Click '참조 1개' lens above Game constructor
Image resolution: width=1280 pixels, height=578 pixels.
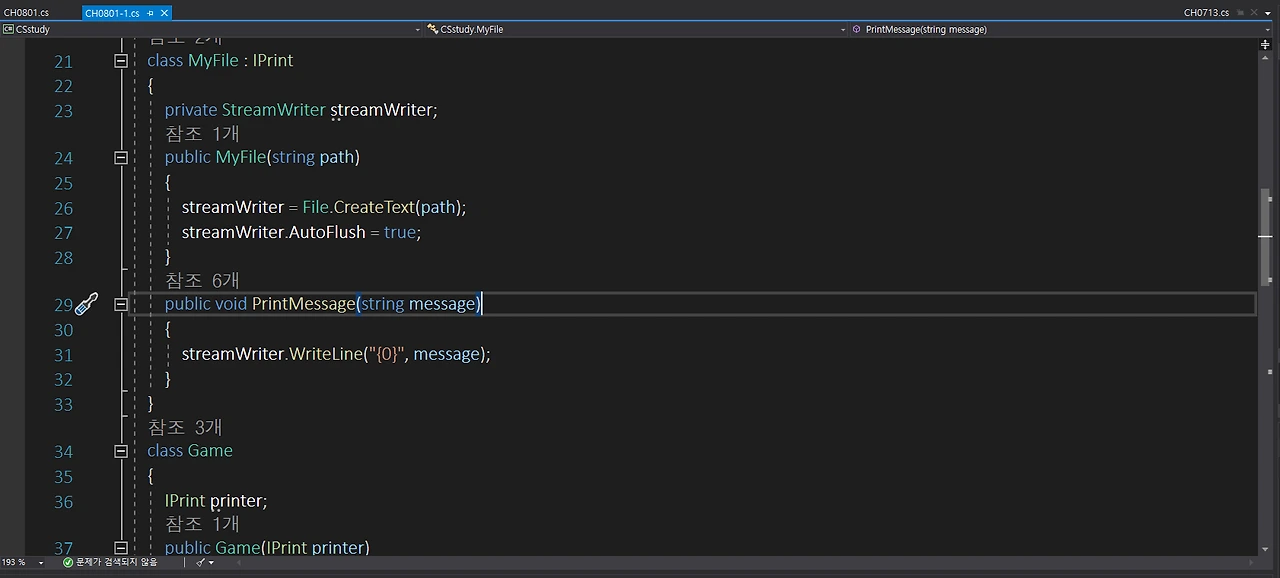click(x=202, y=524)
